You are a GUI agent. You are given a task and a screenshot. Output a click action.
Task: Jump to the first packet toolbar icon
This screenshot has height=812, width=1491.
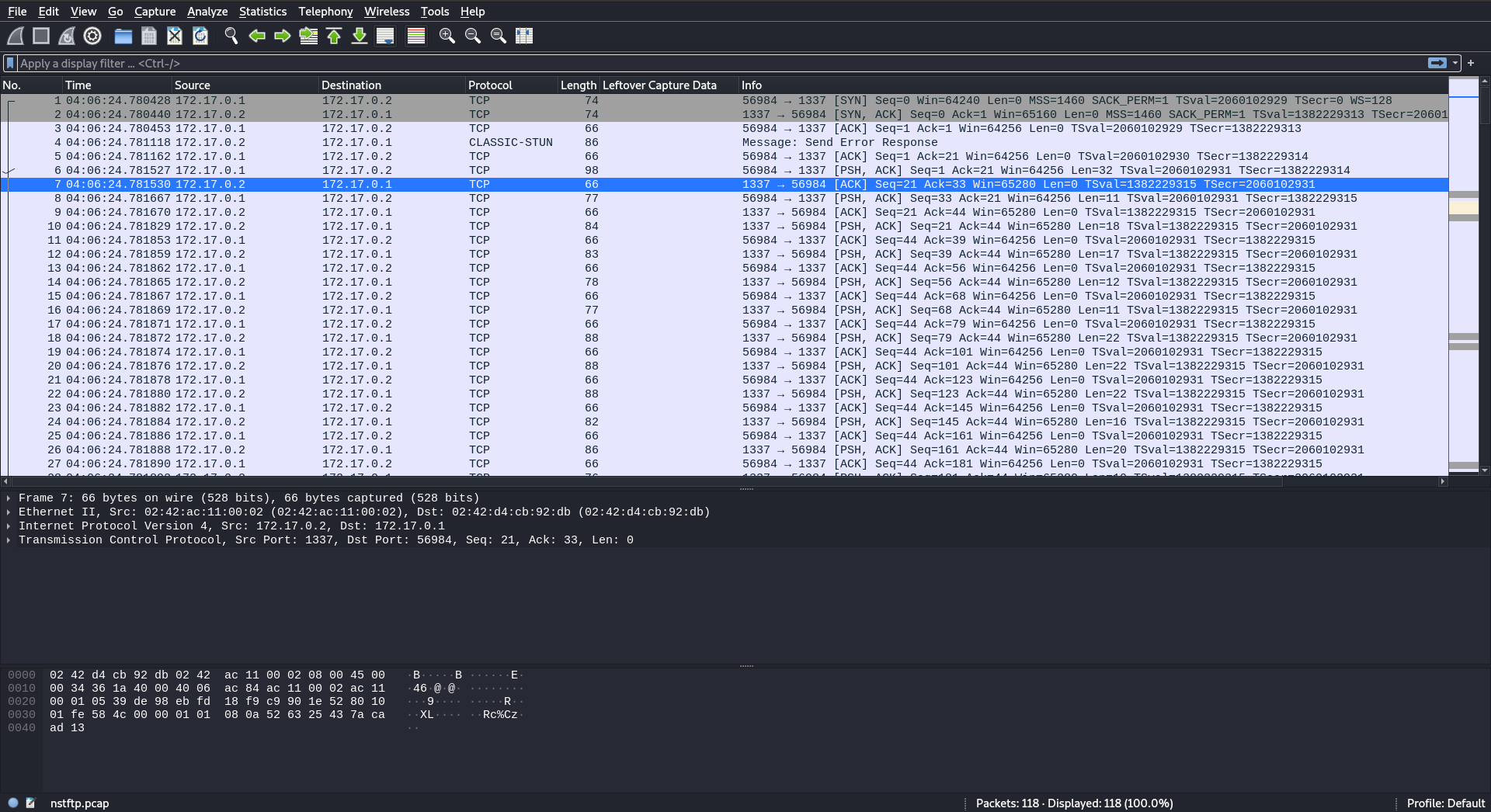(x=334, y=36)
